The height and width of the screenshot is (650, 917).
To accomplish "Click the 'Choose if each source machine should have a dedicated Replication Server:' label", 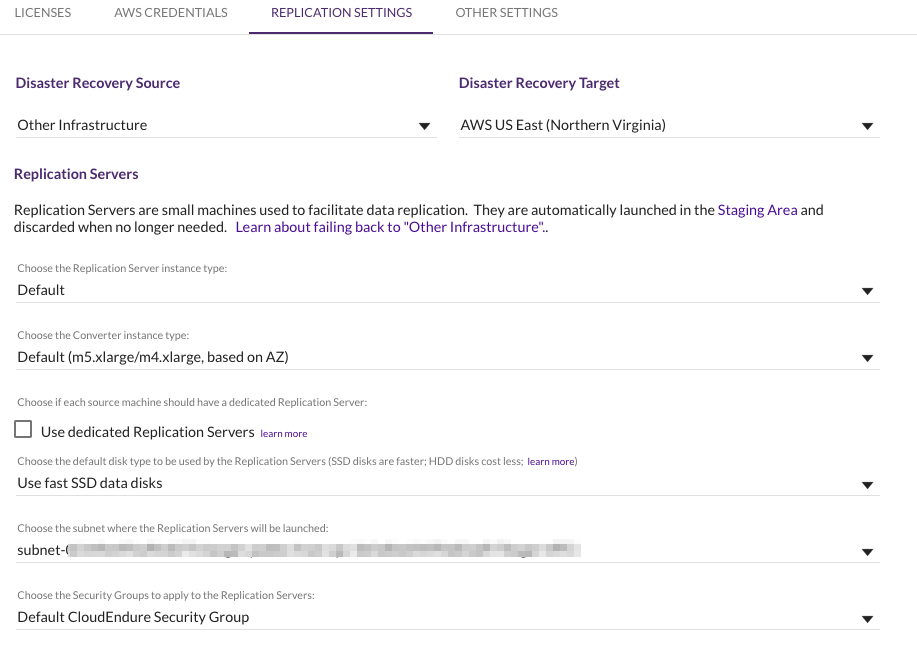I will point(192,403).
